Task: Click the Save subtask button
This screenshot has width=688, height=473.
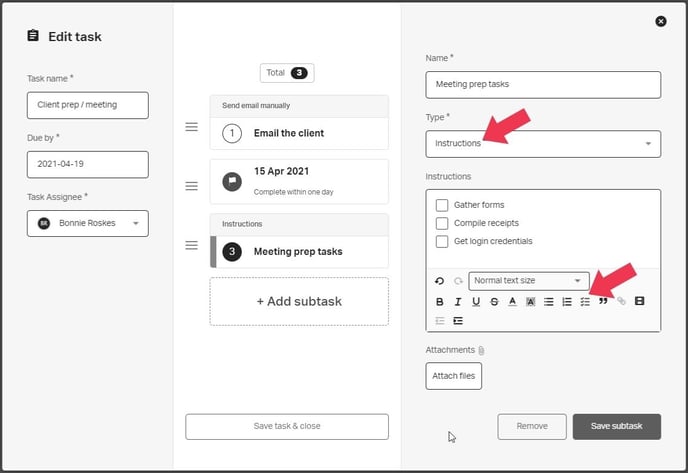Action: (616, 427)
